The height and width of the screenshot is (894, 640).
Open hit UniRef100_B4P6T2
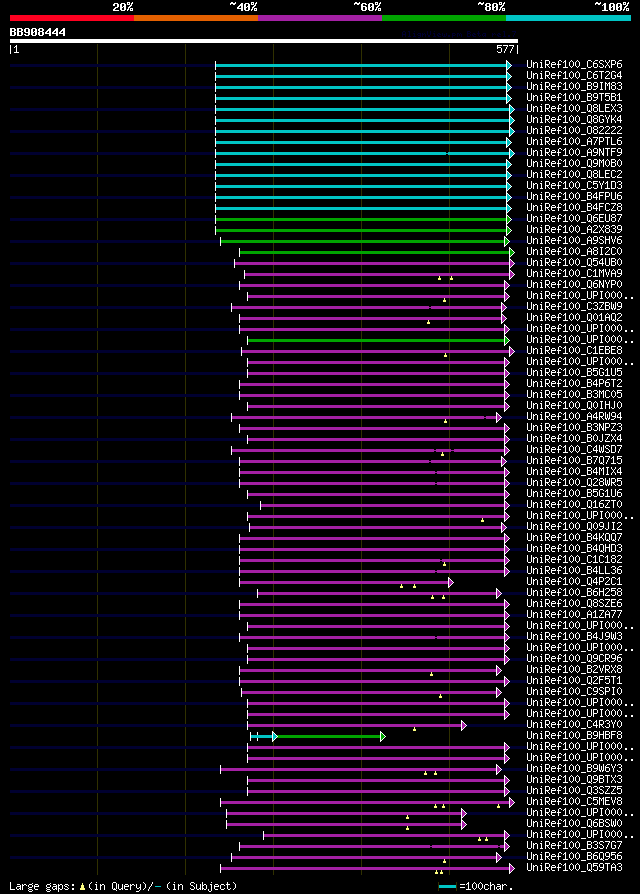pos(574,384)
